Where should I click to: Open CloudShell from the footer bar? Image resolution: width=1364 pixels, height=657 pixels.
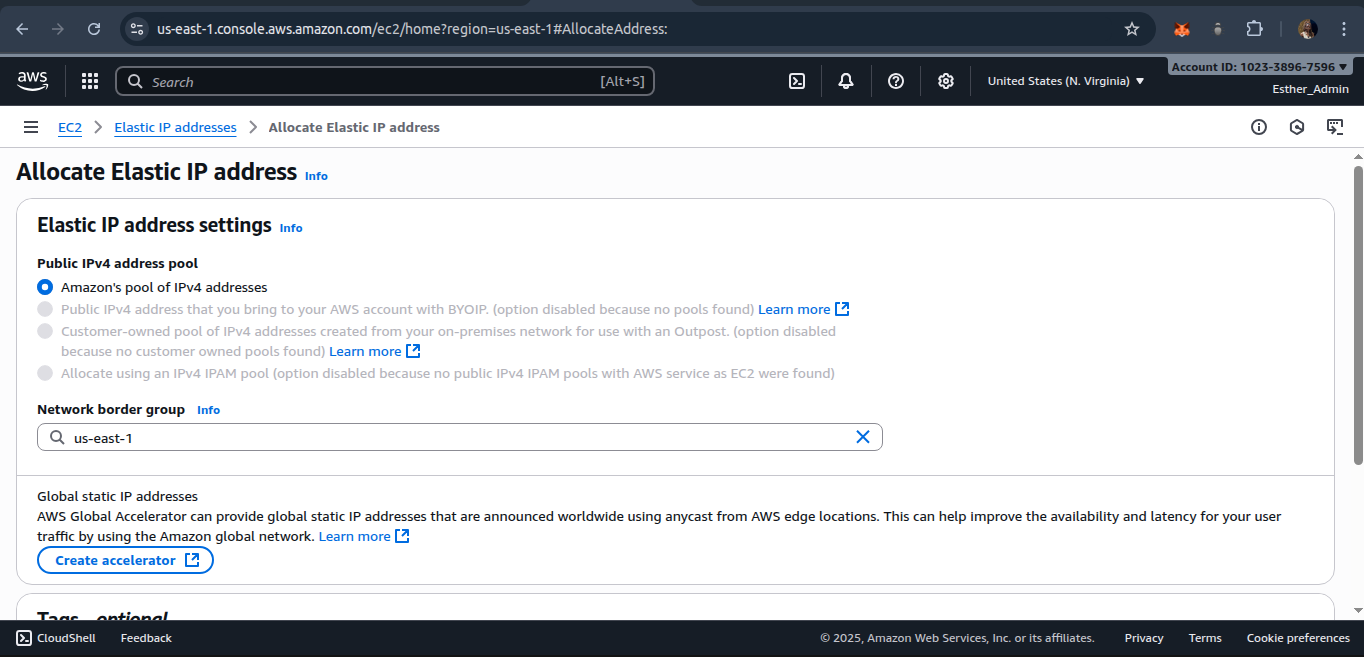(56, 638)
